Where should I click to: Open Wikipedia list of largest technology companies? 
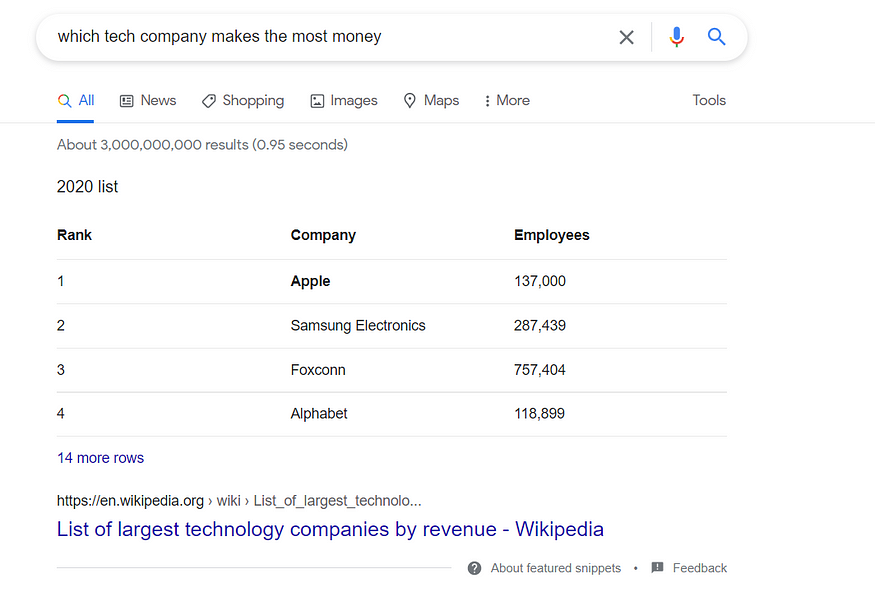(330, 529)
